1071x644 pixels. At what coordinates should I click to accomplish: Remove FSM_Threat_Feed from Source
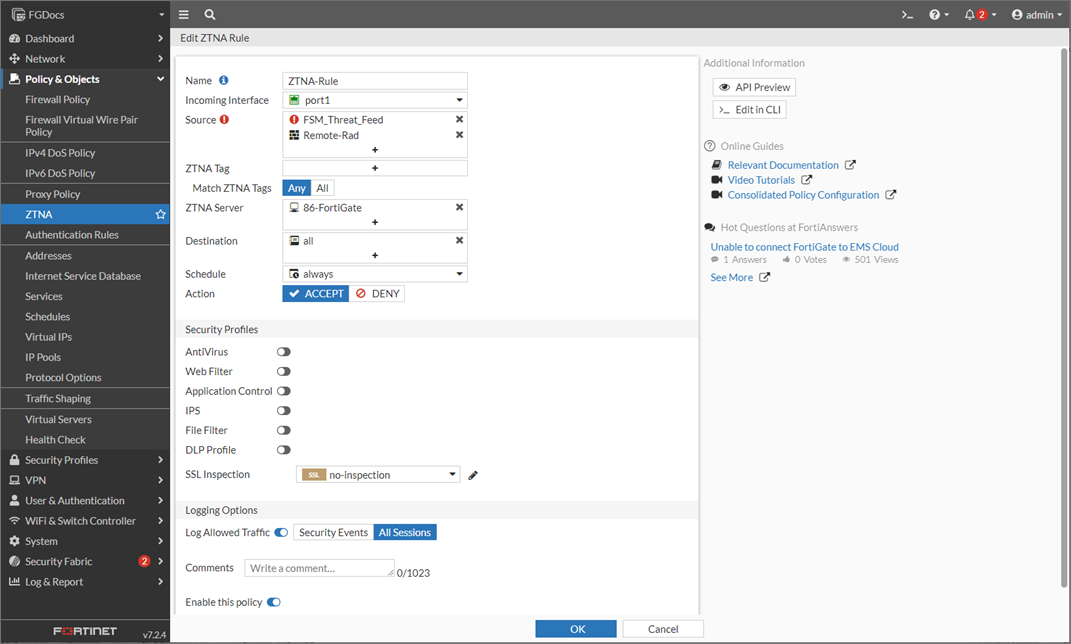coord(459,119)
